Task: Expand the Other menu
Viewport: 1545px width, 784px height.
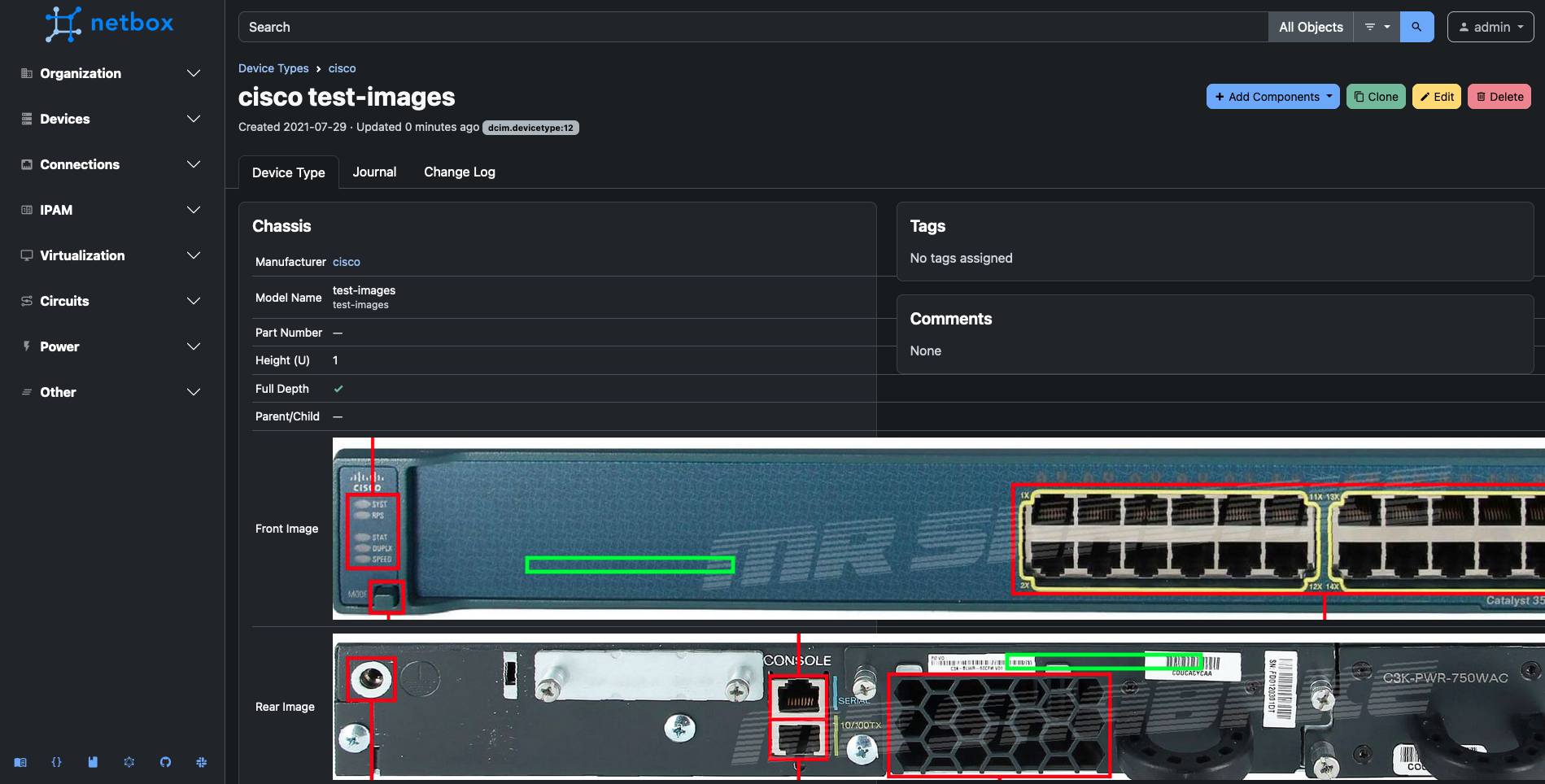Action: pyautogui.click(x=111, y=392)
